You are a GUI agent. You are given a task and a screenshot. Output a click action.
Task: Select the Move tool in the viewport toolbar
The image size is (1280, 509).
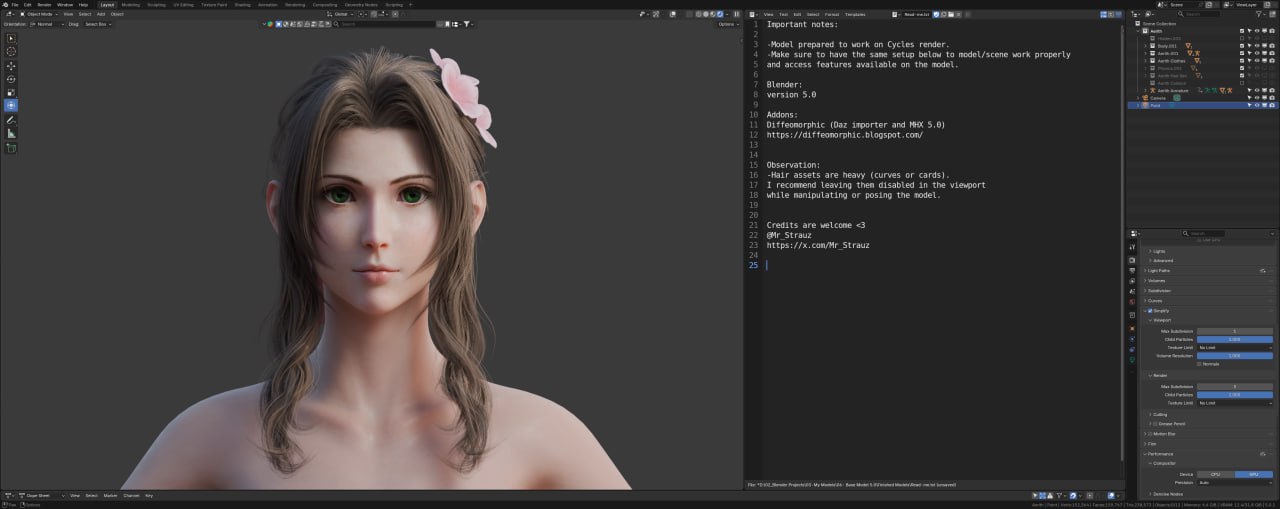[11, 66]
